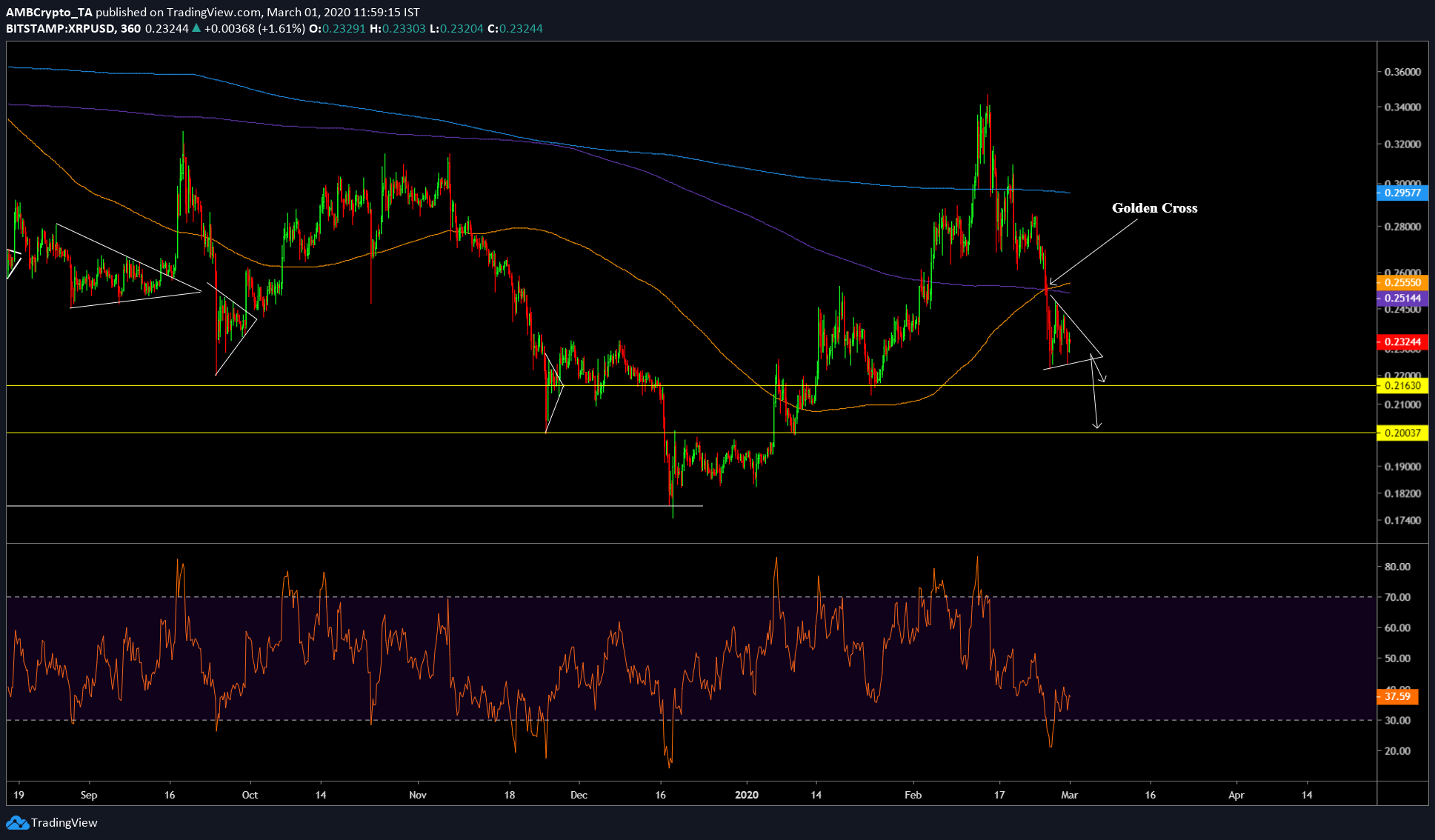
Task: Click the red 0.23244 current price label
Action: point(1402,341)
